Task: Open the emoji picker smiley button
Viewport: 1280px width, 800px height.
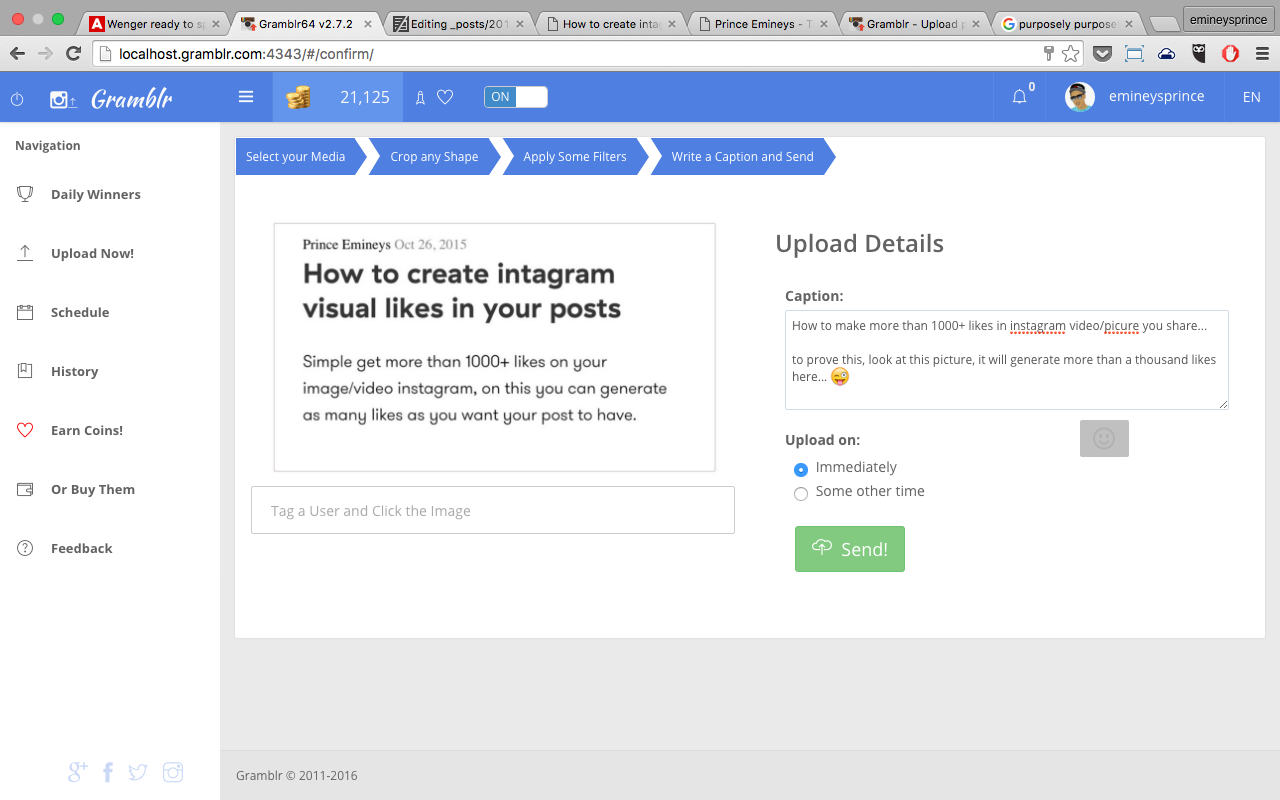Action: click(x=1104, y=438)
